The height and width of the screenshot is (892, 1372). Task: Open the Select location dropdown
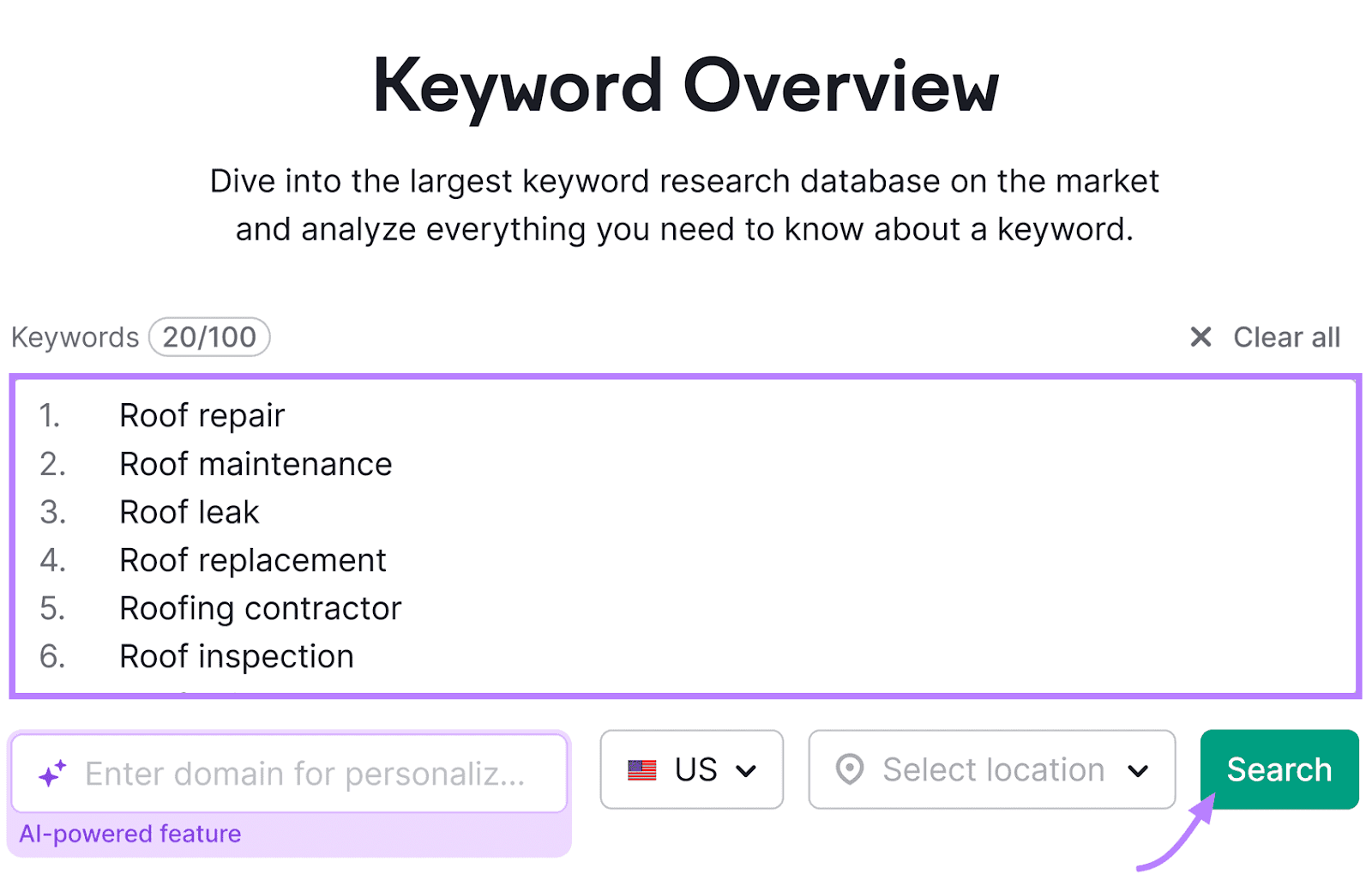coord(990,769)
